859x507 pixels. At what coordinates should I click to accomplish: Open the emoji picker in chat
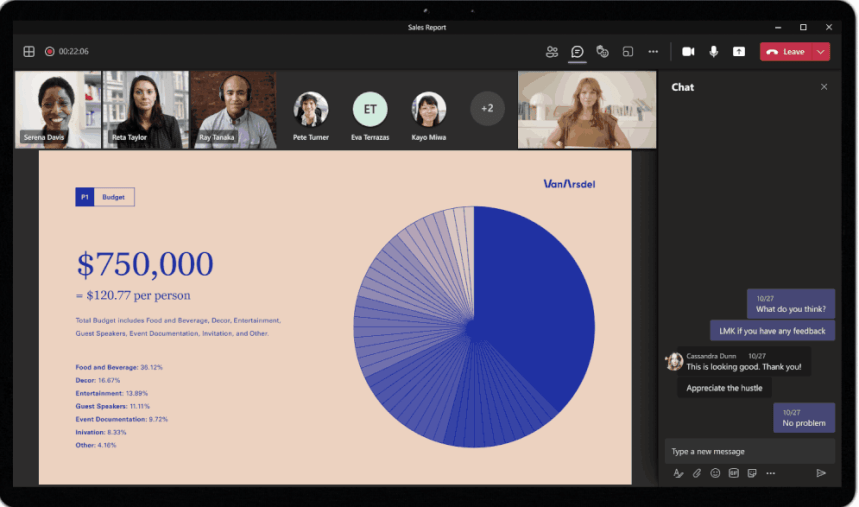tap(715, 473)
